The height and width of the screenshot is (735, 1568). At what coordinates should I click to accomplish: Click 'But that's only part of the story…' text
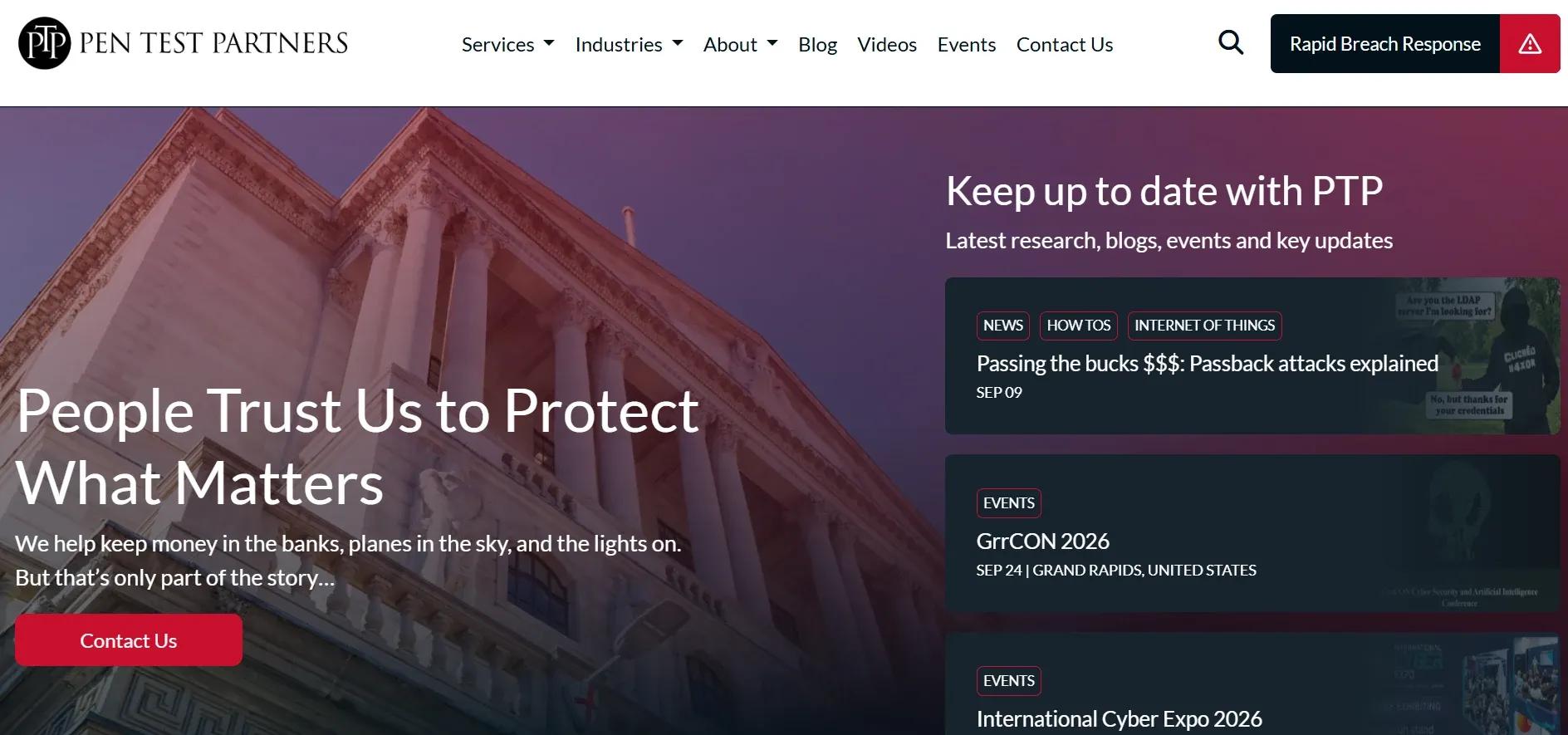click(175, 578)
